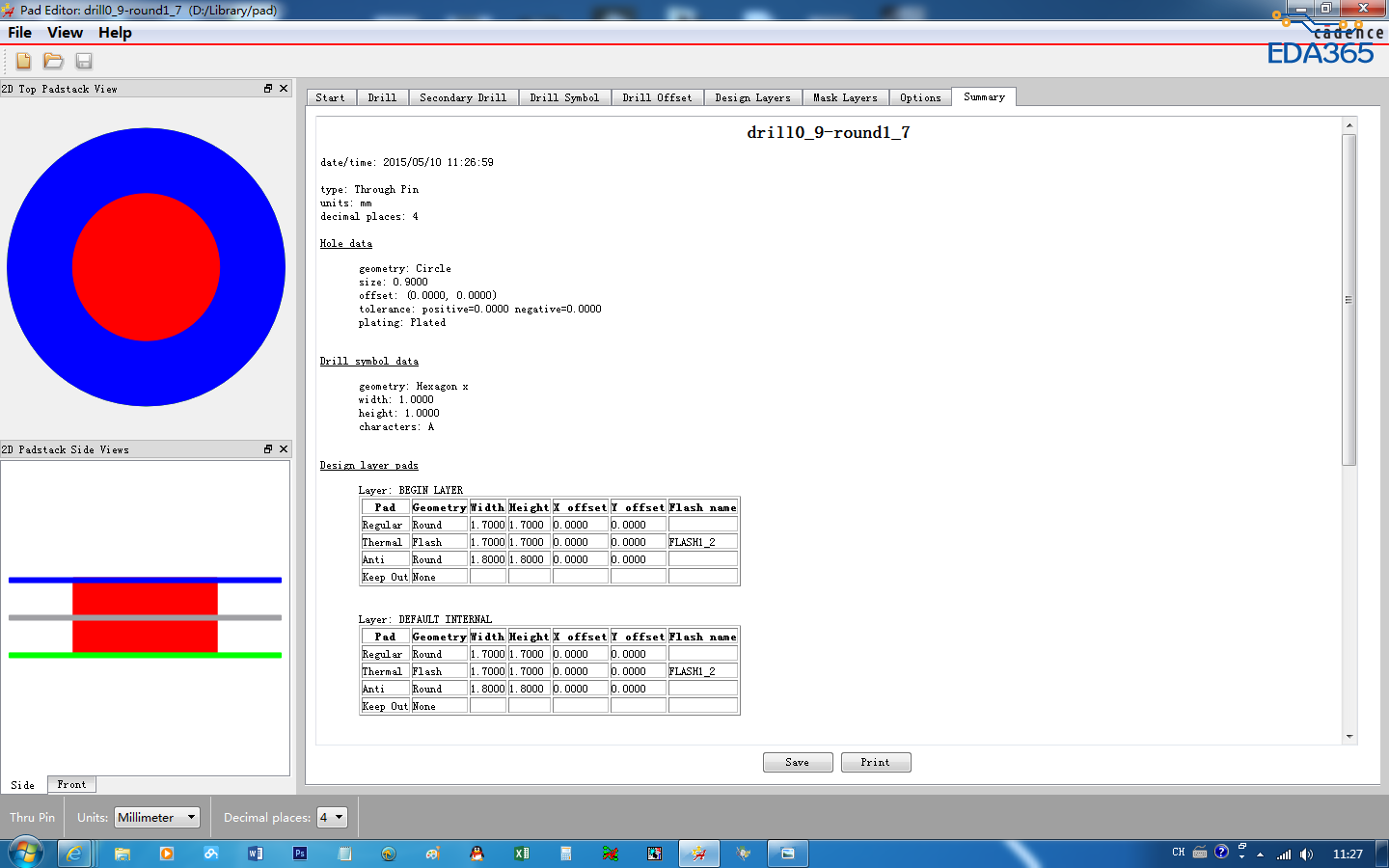Open the QQ penguin icon in taskbar
Viewport: 1389px width, 868px height.
477,854
